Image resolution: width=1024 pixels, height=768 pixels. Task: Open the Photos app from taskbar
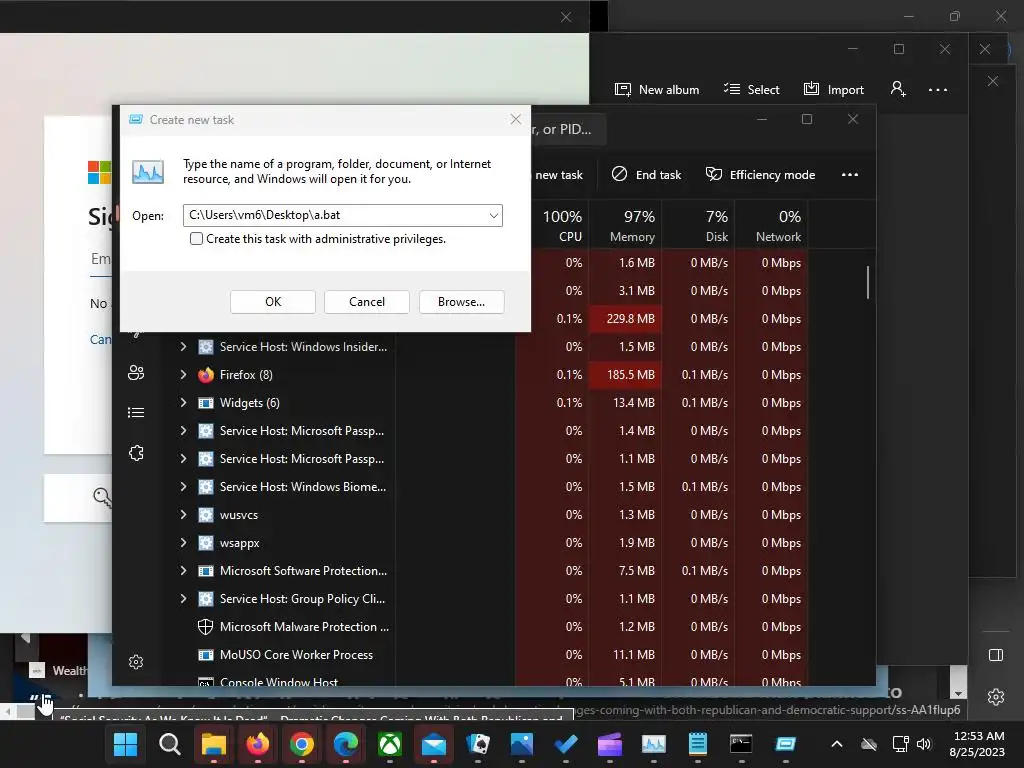point(522,744)
